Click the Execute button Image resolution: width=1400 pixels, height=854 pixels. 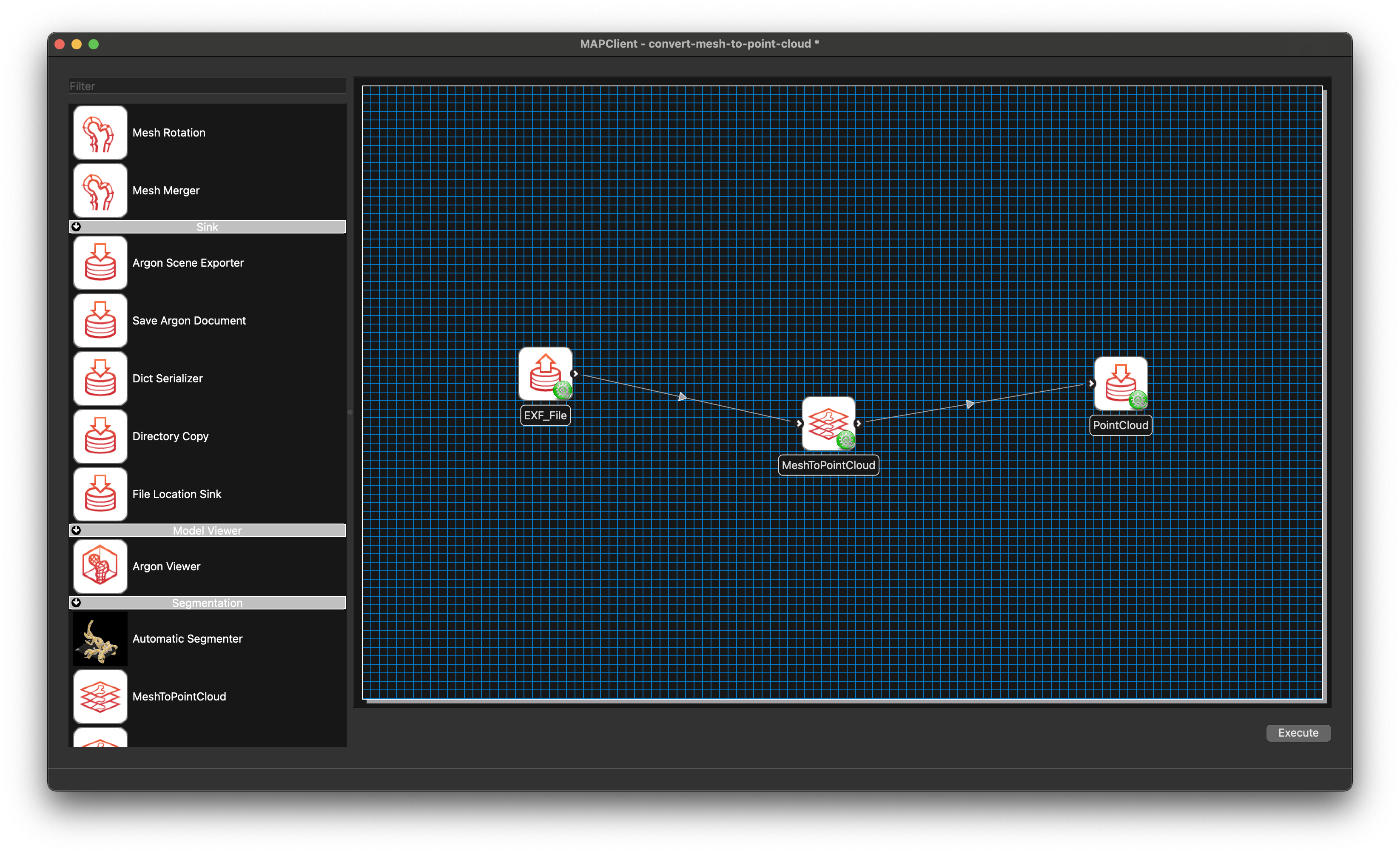click(1298, 733)
